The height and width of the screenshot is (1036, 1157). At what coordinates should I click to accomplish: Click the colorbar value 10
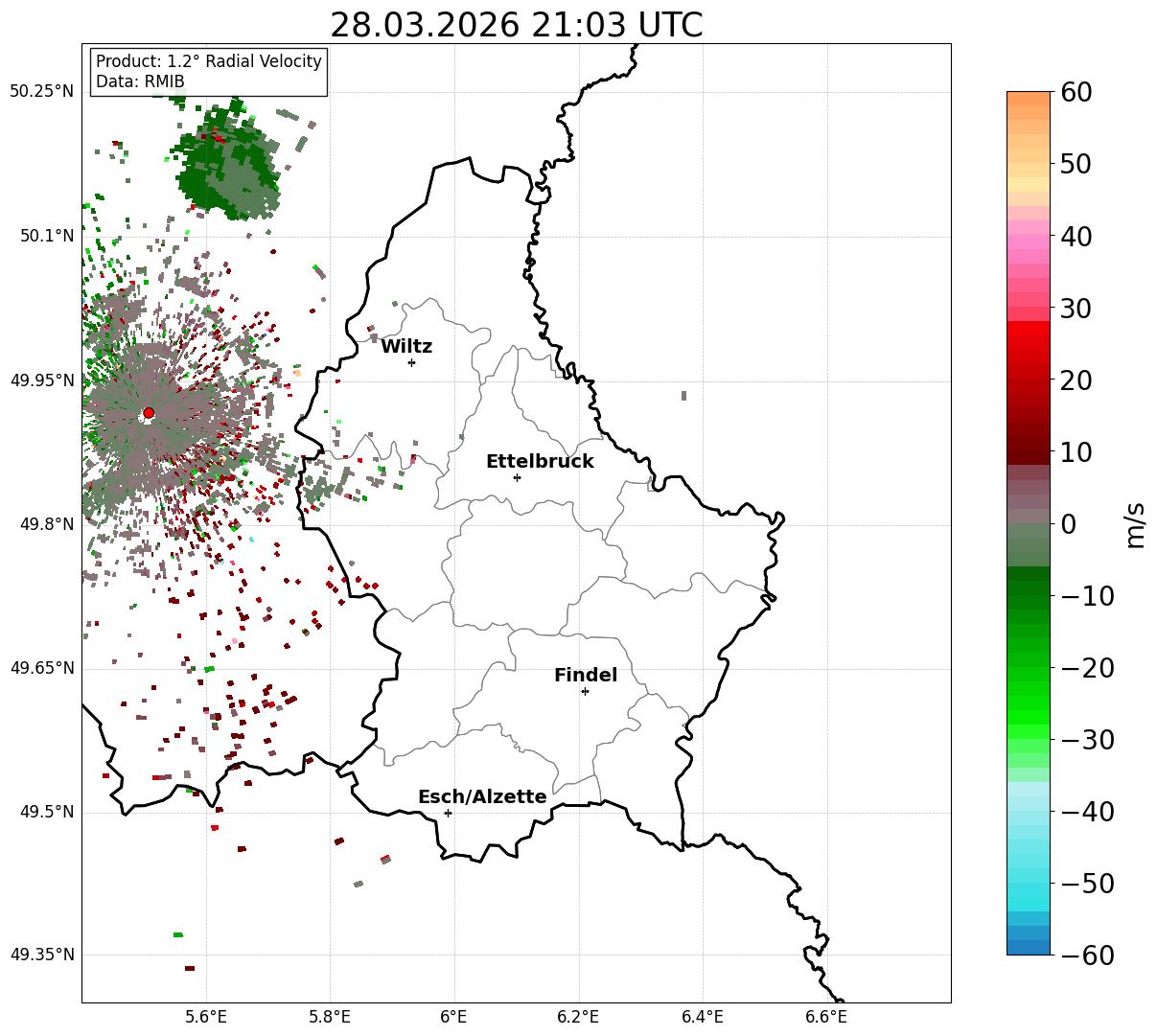point(1075,452)
